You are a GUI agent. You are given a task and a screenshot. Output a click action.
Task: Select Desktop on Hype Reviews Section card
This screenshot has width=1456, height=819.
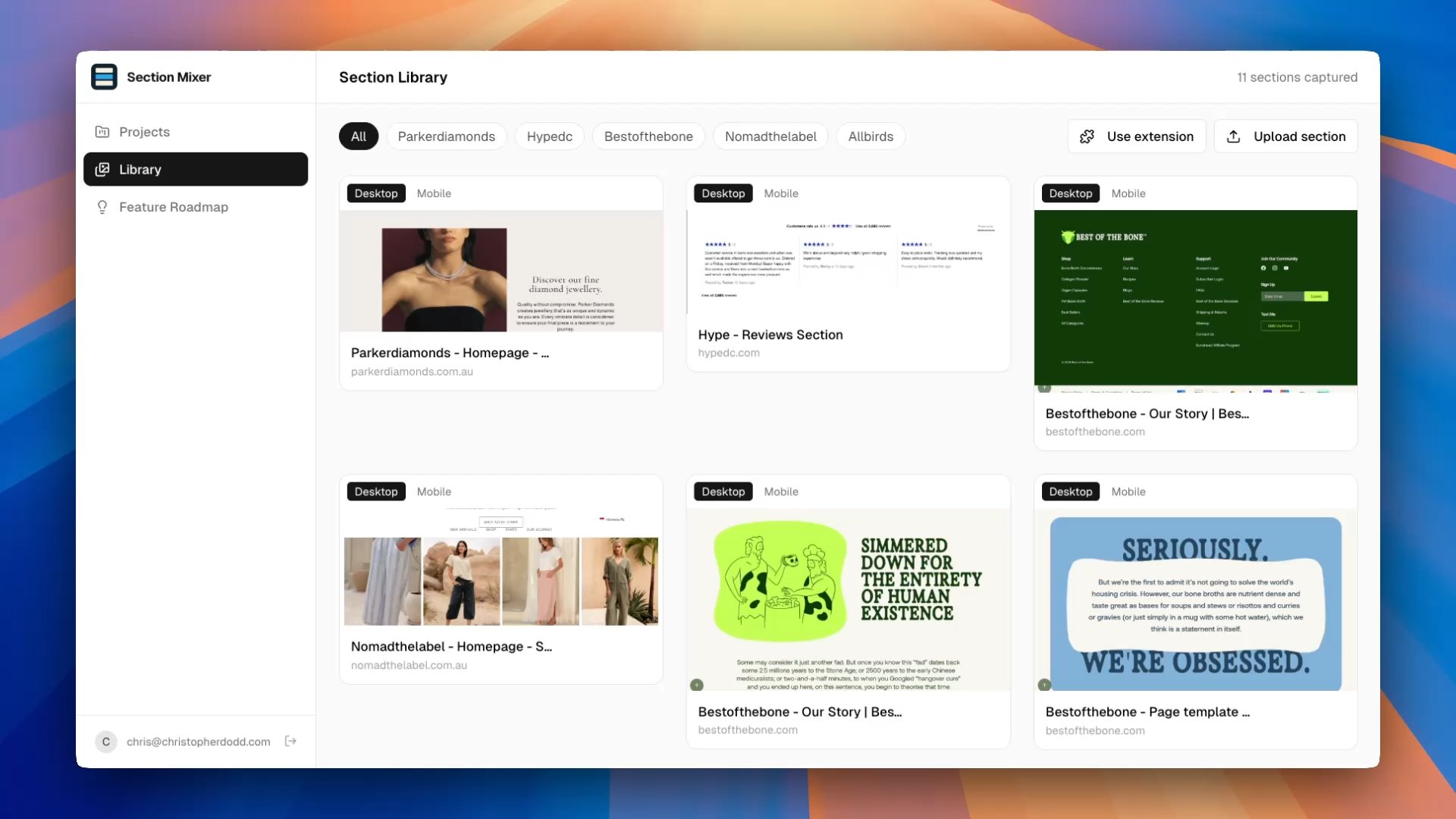tap(723, 193)
